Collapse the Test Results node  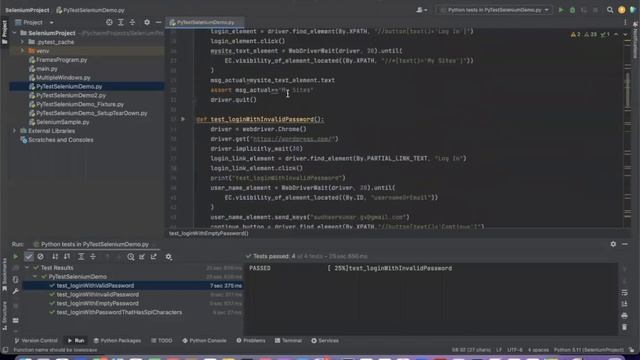[27, 268]
